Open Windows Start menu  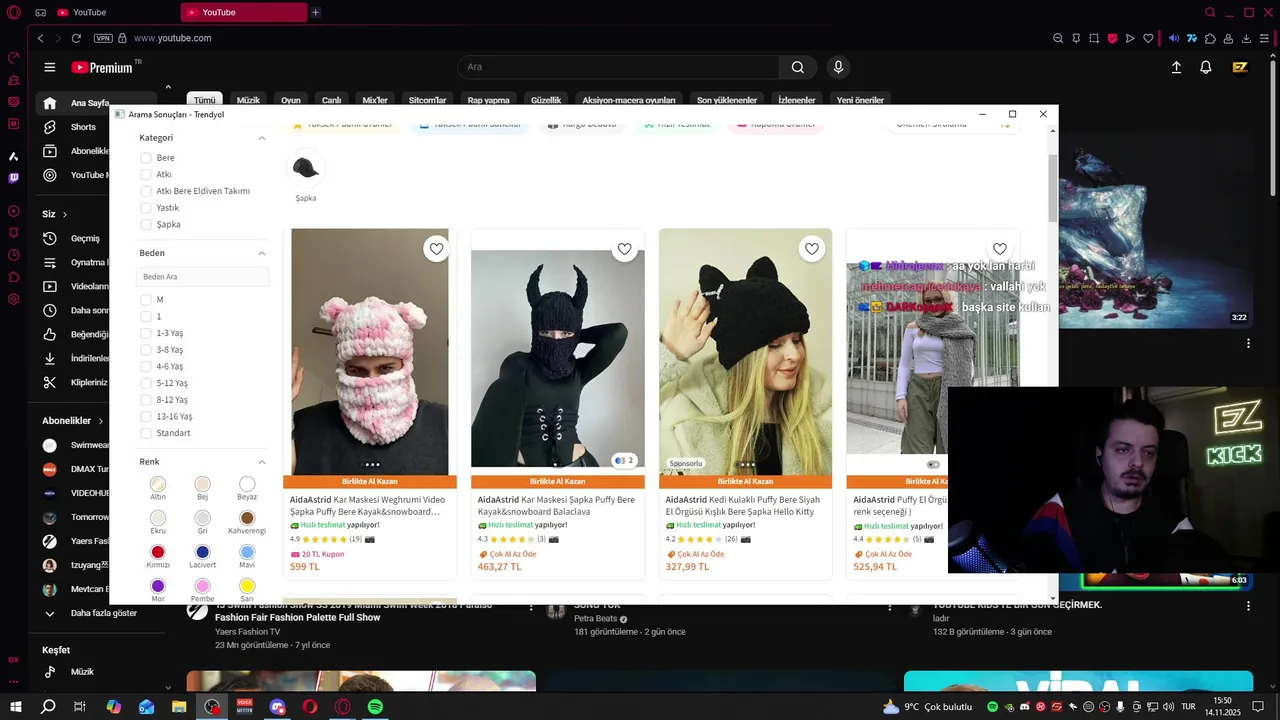[15, 706]
